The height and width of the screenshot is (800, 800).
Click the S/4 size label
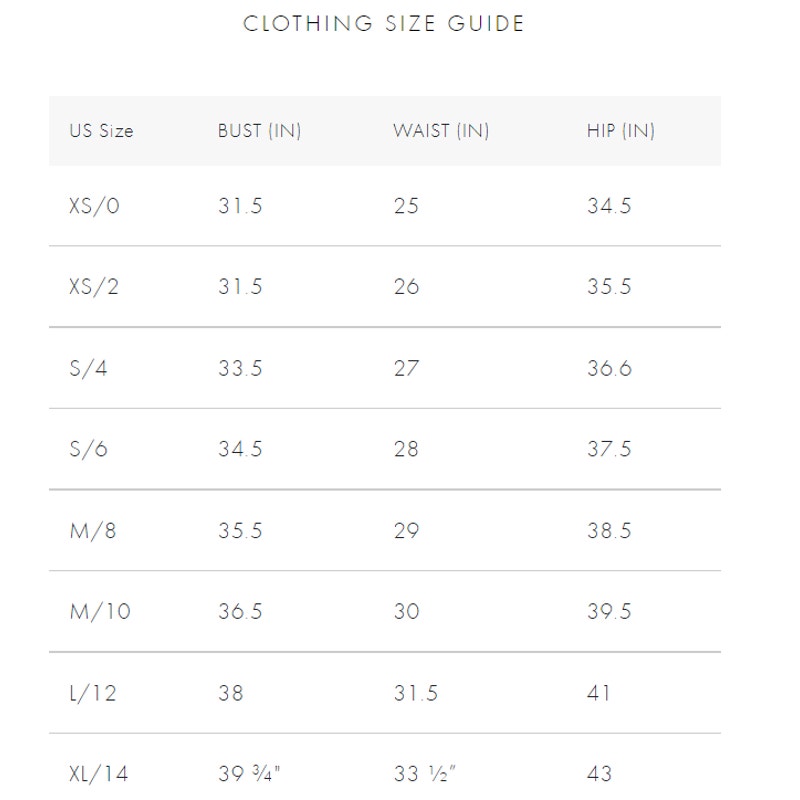point(88,368)
